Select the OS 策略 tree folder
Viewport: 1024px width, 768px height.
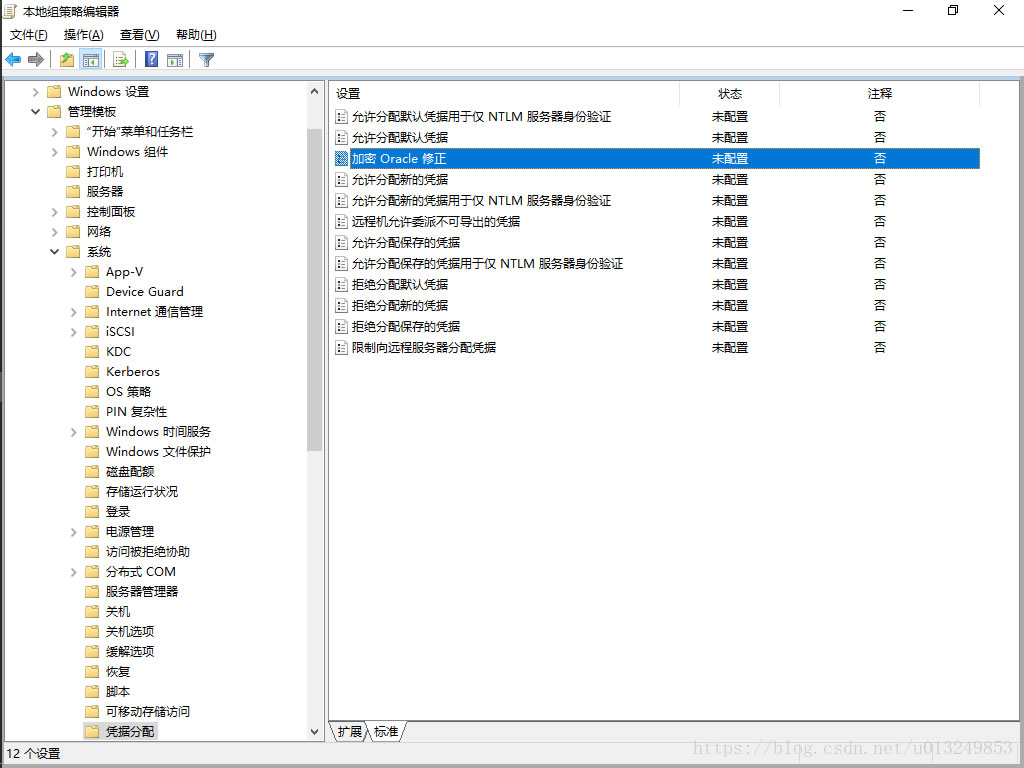point(128,392)
